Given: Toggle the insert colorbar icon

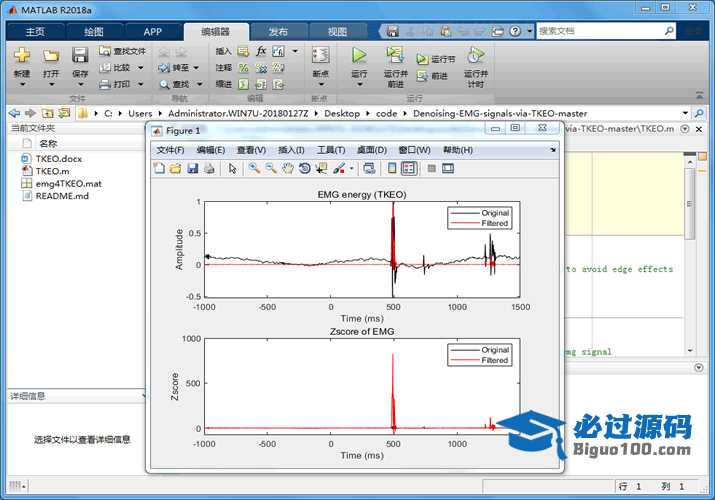Looking at the screenshot, I should point(392,169).
